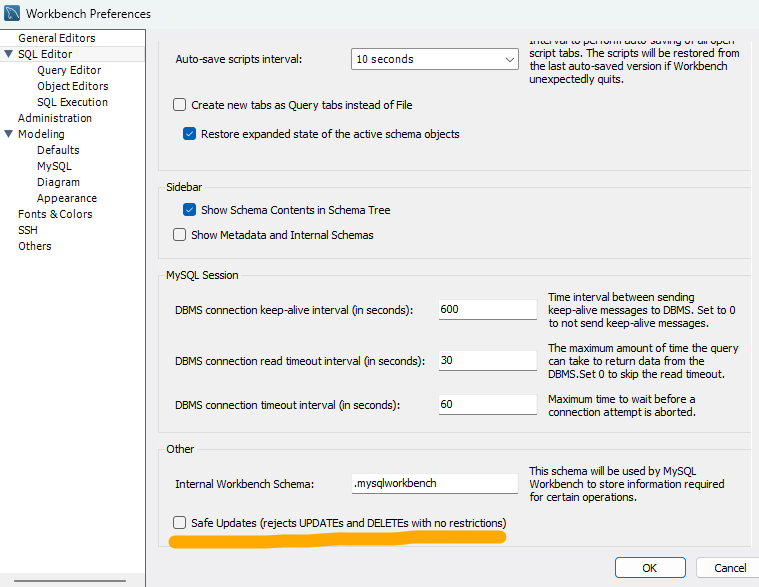This screenshot has height=587, width=759.
Task: Select the Modeling category
Action: tap(41, 134)
